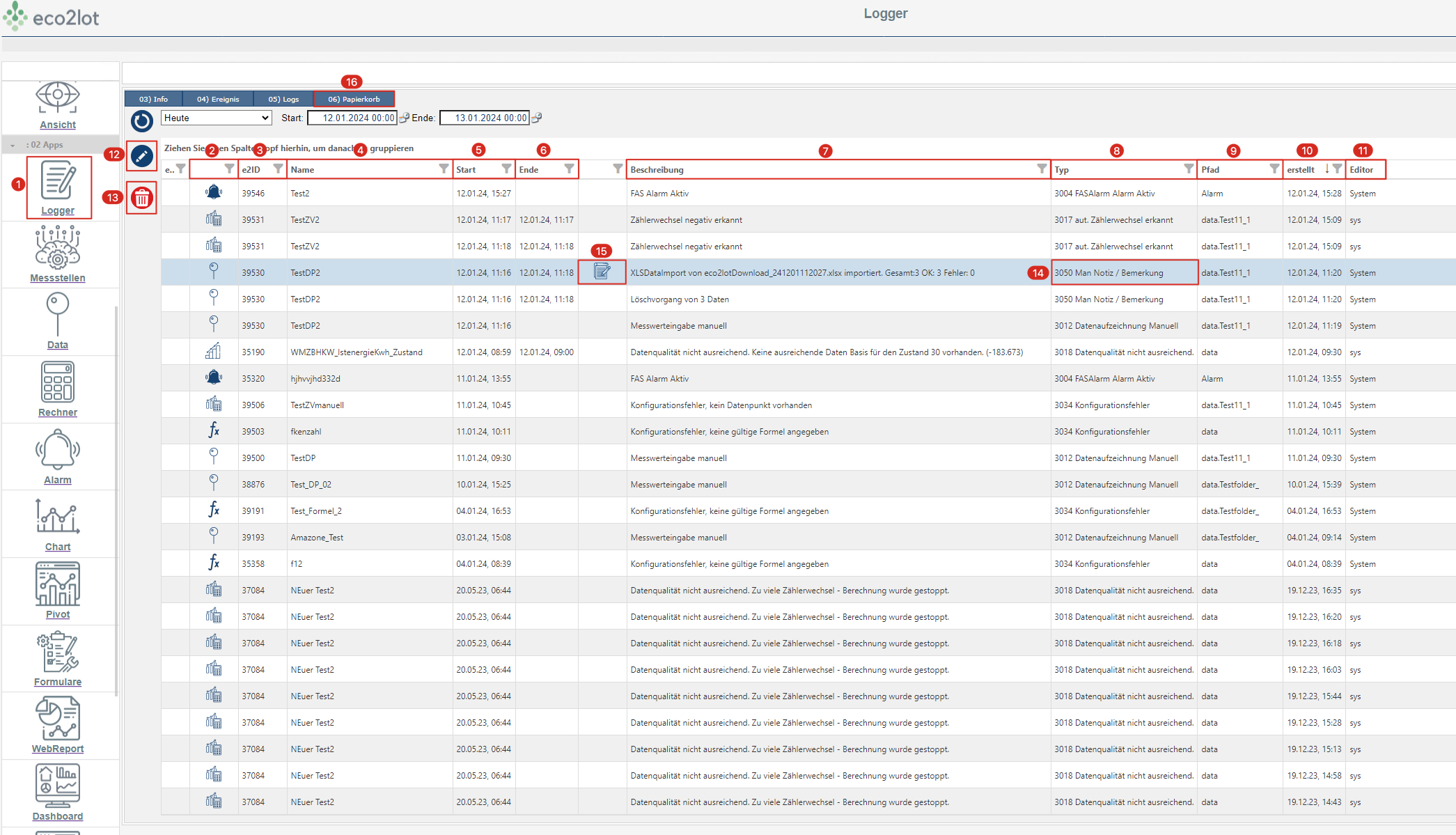Image resolution: width=1456 pixels, height=835 pixels.
Task: Sort by the Editor column header
Action: (1361, 169)
